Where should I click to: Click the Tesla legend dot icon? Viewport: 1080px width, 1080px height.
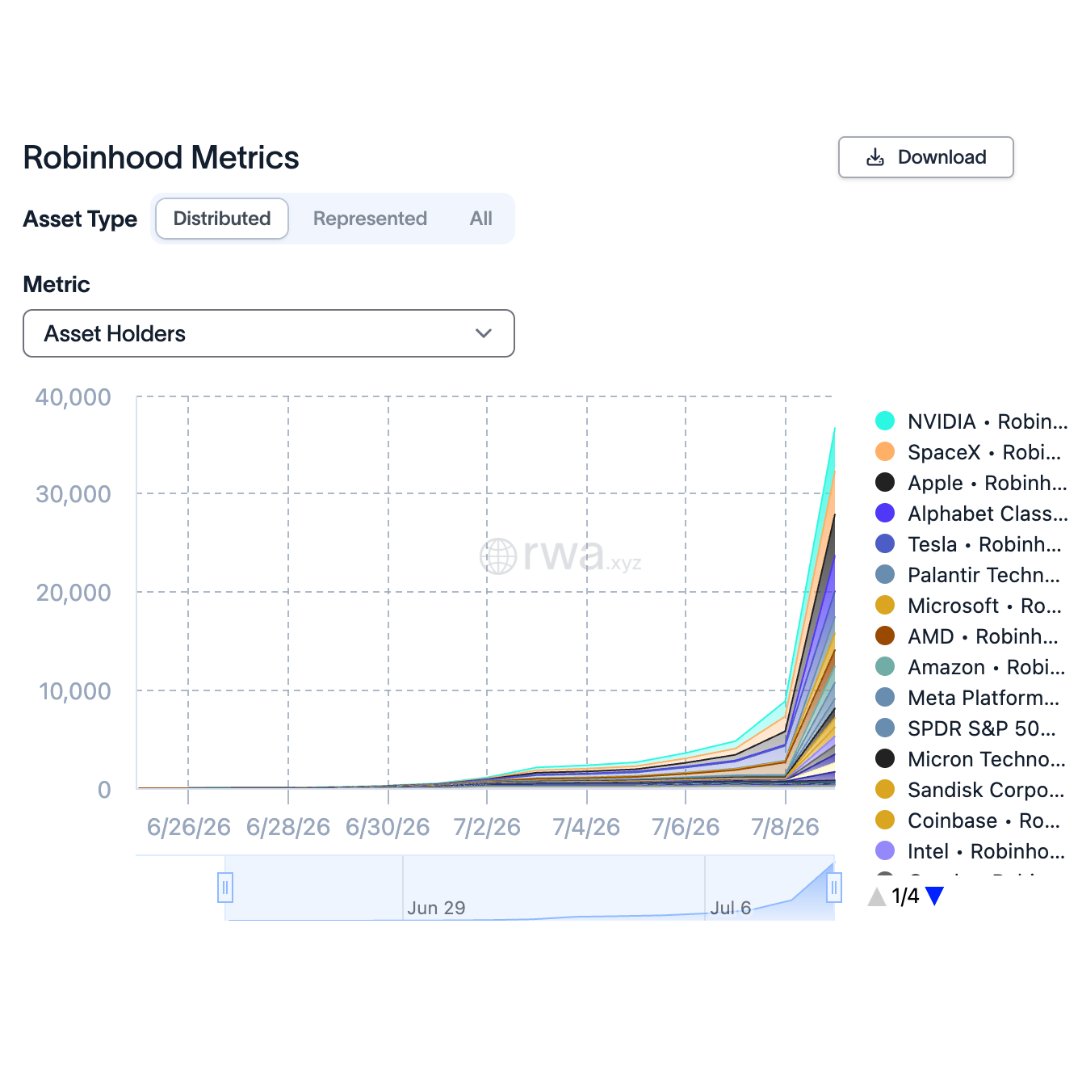(884, 544)
